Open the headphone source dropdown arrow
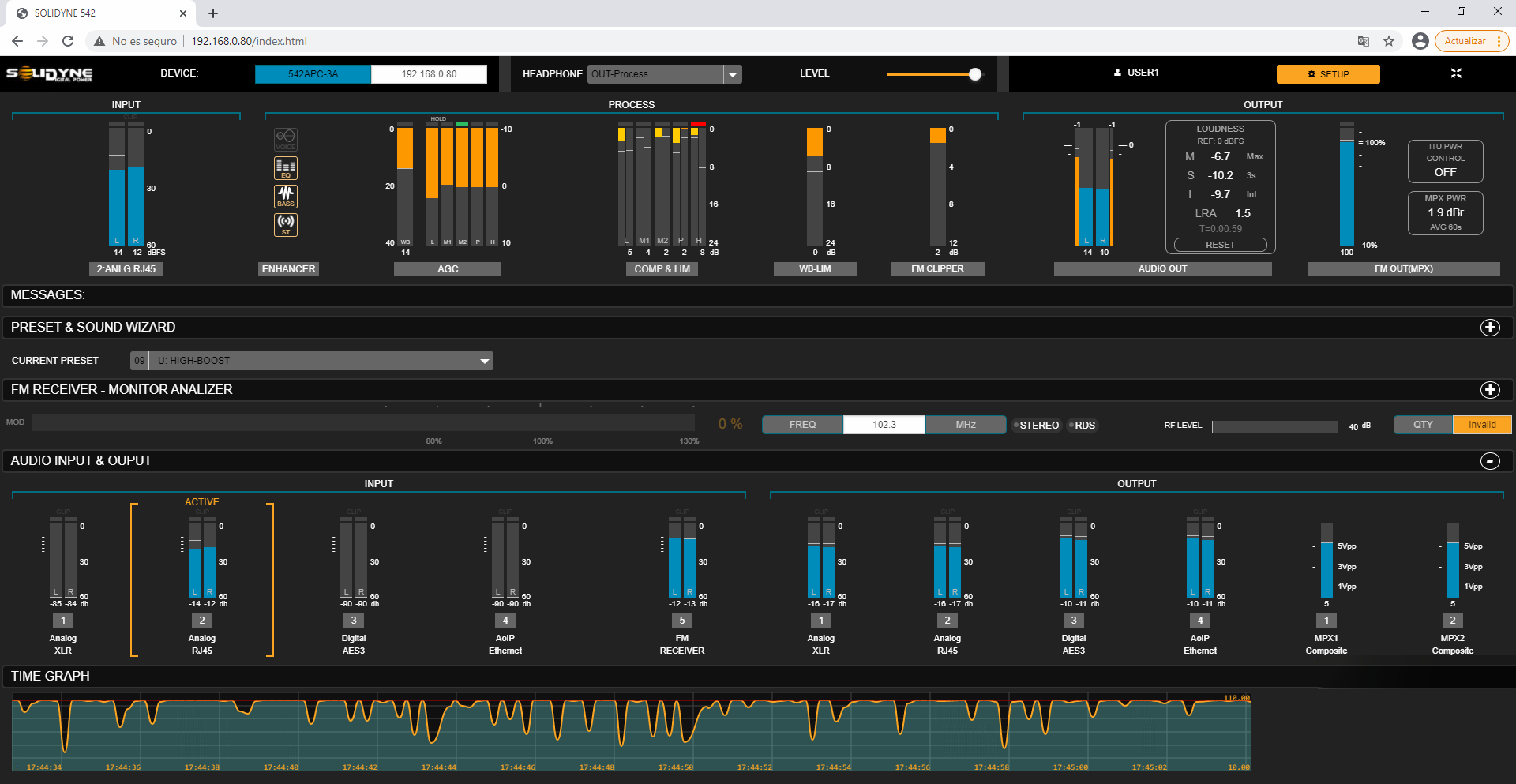This screenshot has height=784, width=1516. pos(733,74)
